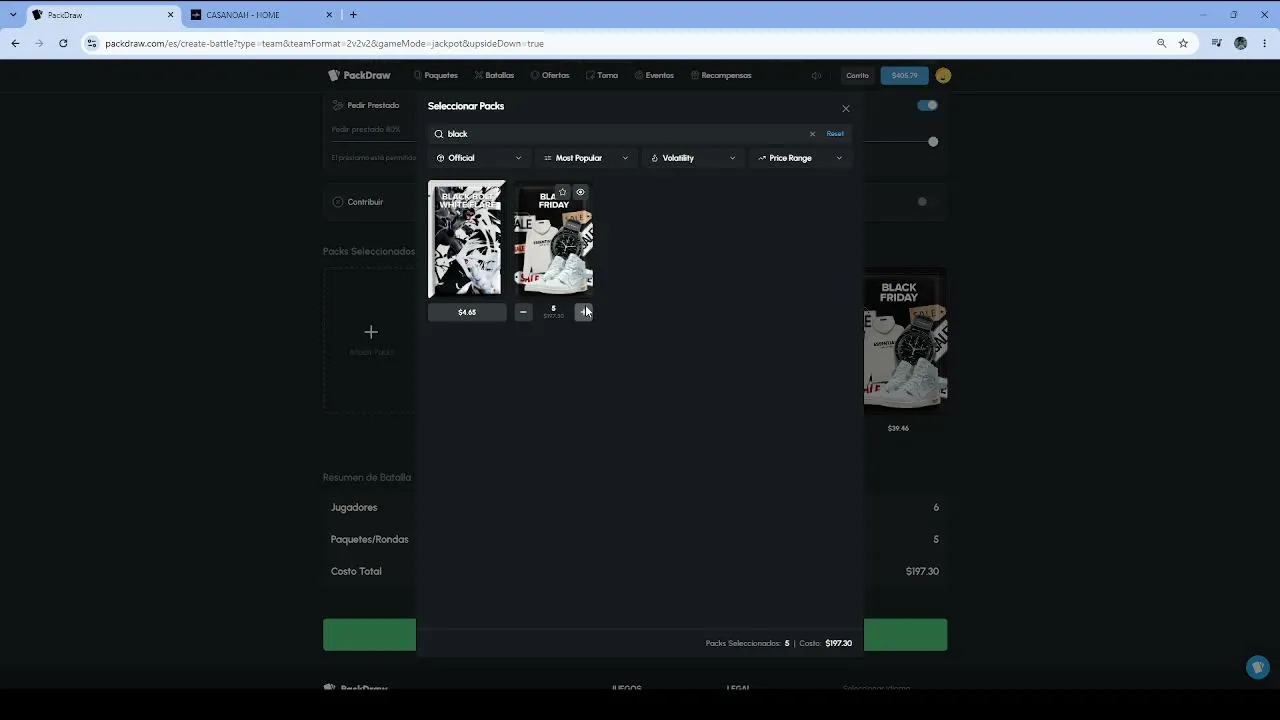Open the Toma page
The width and height of the screenshot is (1280, 720).
point(602,75)
